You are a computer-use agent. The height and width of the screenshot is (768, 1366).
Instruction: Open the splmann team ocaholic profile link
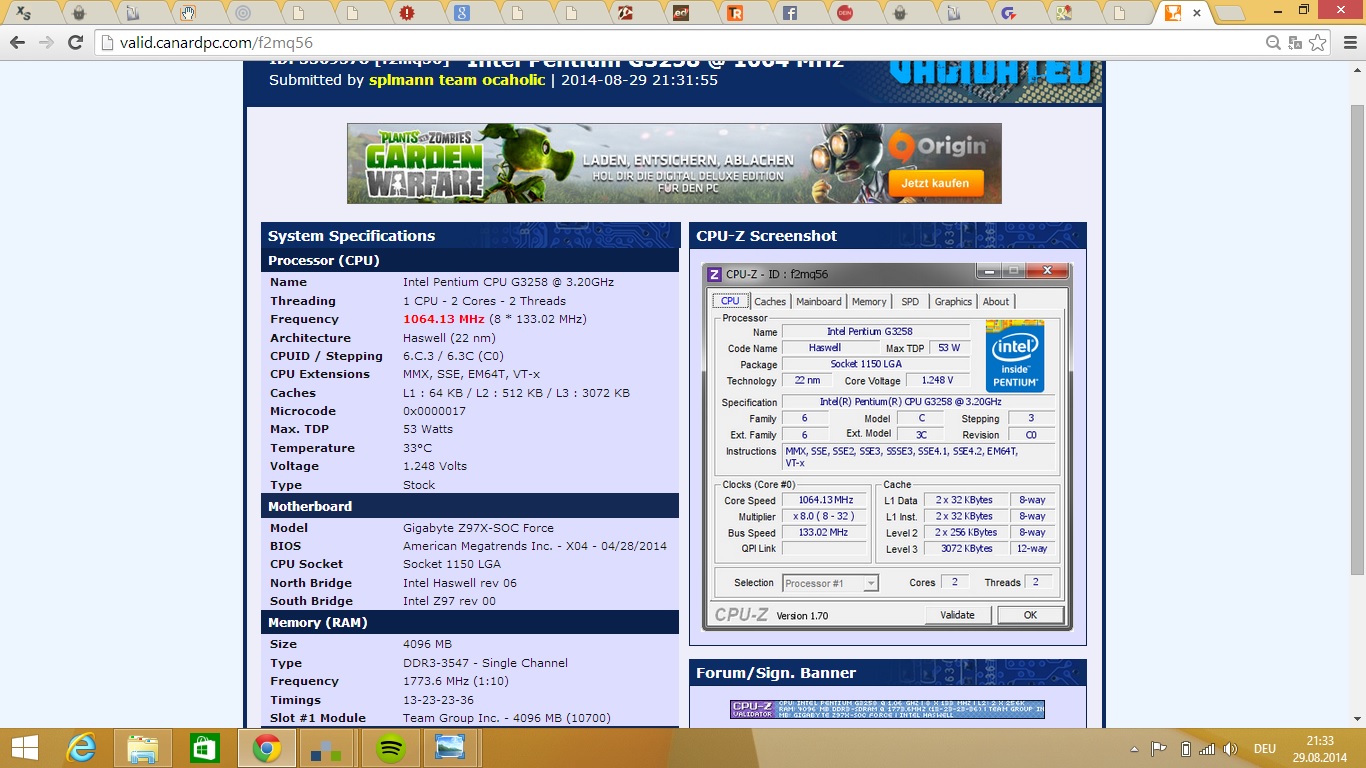tap(457, 80)
